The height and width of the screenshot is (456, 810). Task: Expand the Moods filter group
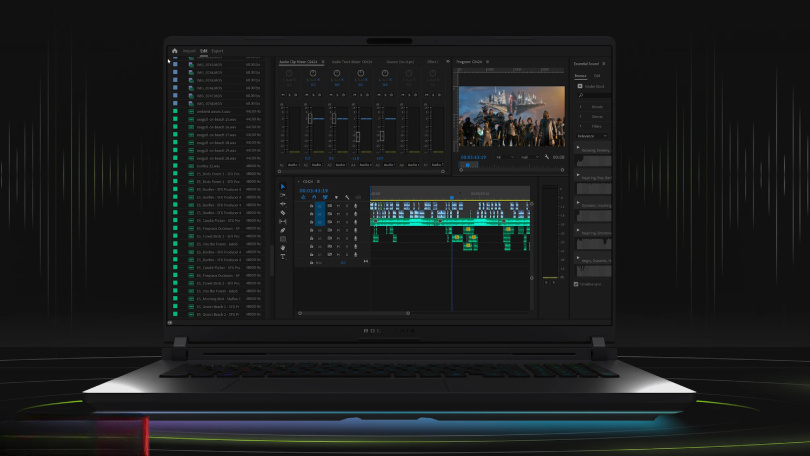[x=580, y=106]
